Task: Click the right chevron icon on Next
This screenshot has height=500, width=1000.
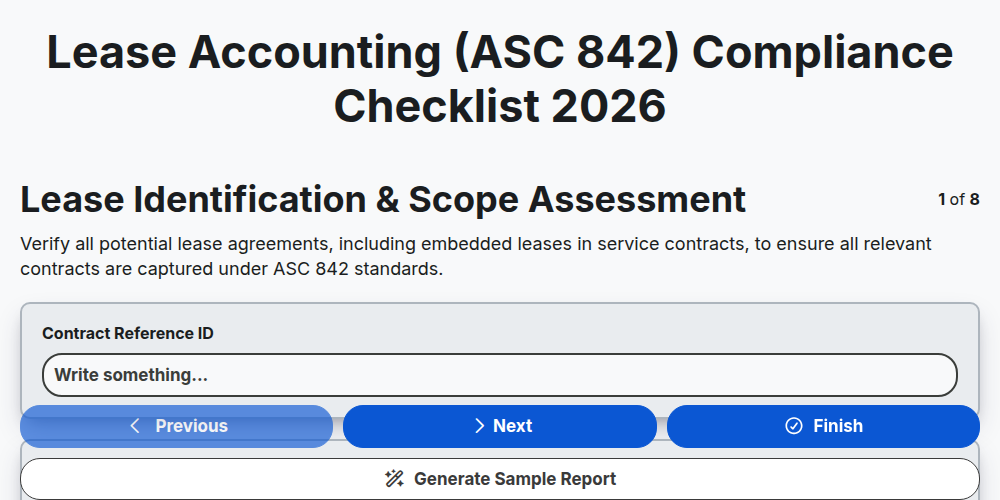Action: coord(480,426)
